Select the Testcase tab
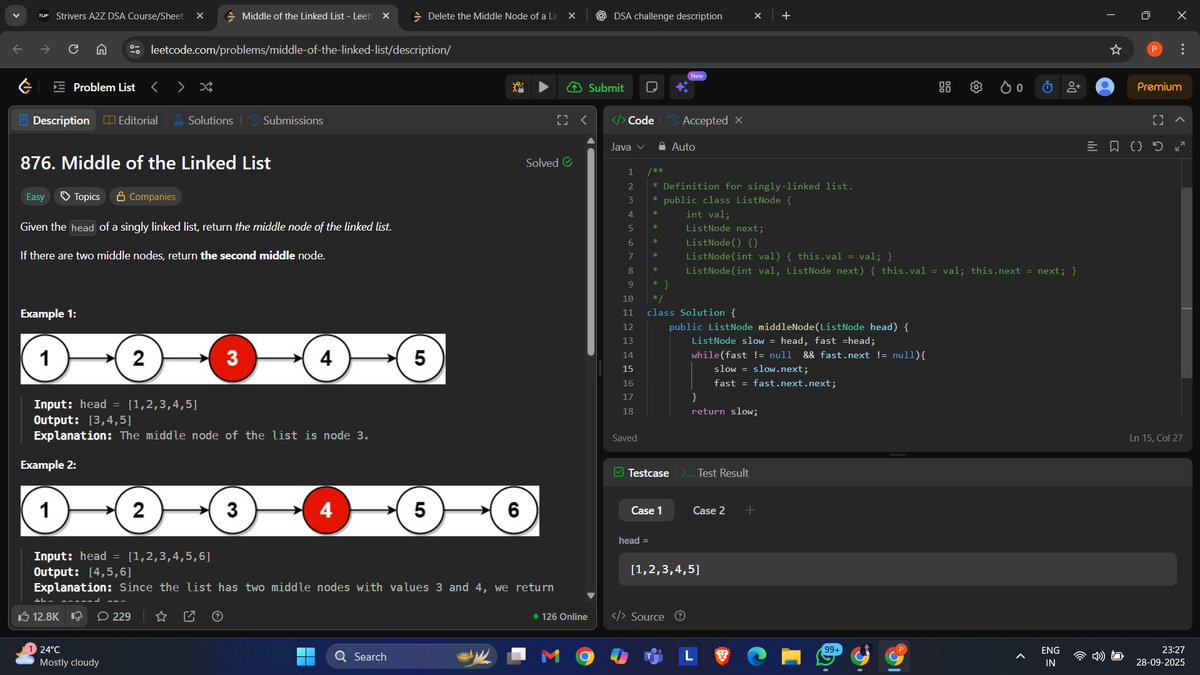1200x675 pixels. click(x=641, y=473)
